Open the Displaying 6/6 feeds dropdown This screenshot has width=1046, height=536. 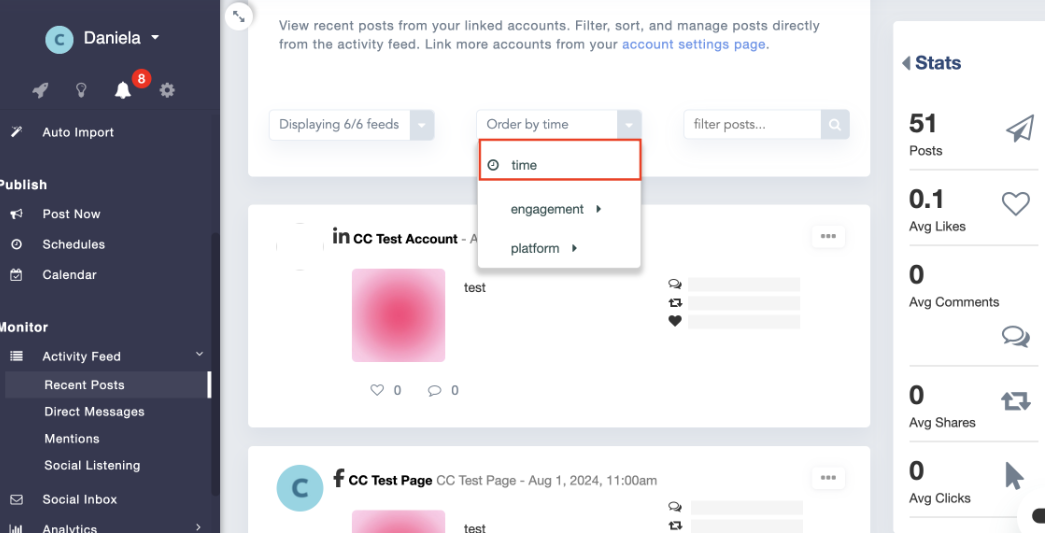[351, 125]
